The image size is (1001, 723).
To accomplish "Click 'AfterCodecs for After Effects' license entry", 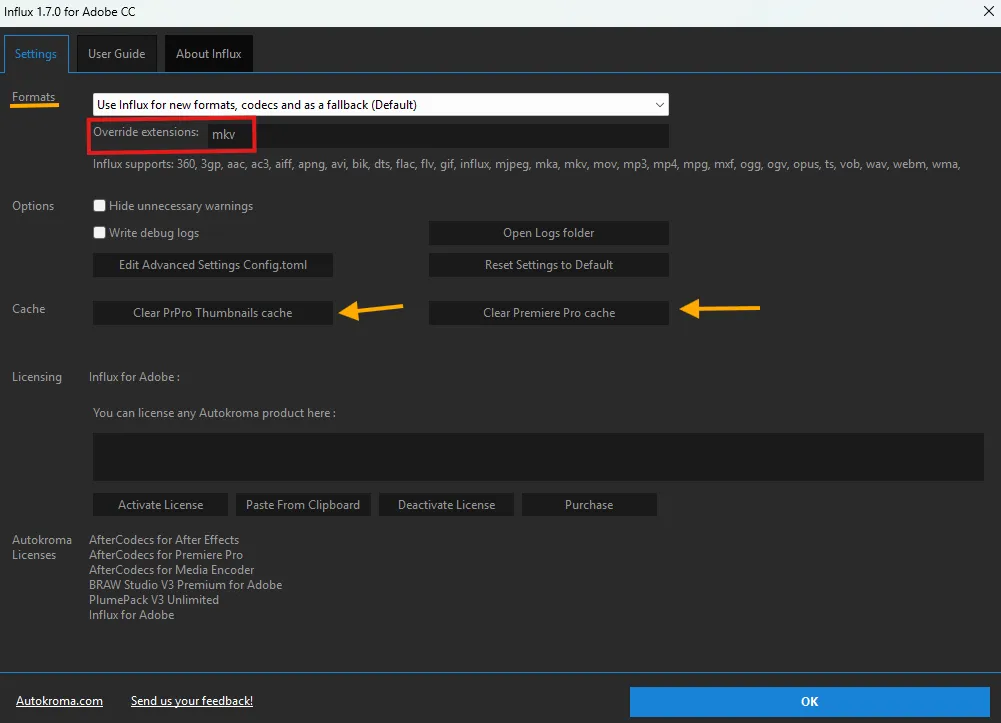I will point(164,540).
